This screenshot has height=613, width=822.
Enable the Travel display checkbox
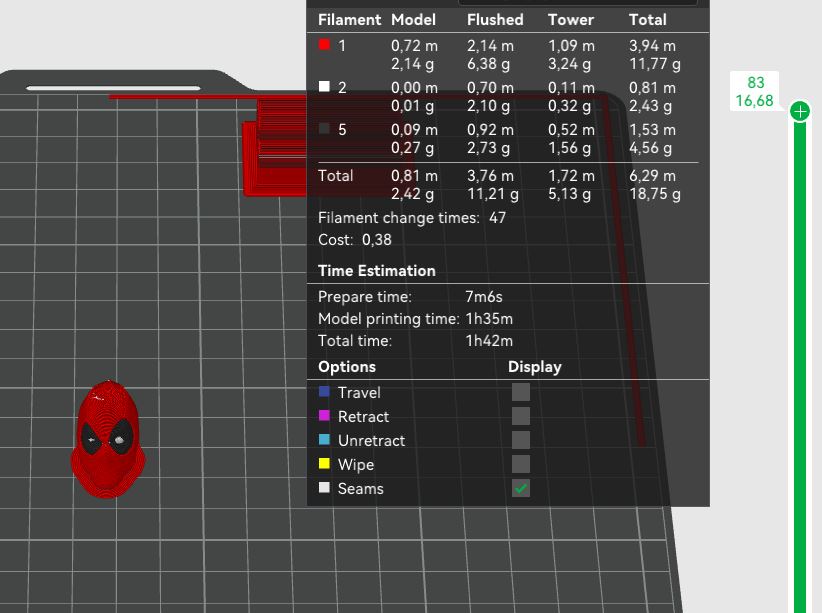[521, 392]
